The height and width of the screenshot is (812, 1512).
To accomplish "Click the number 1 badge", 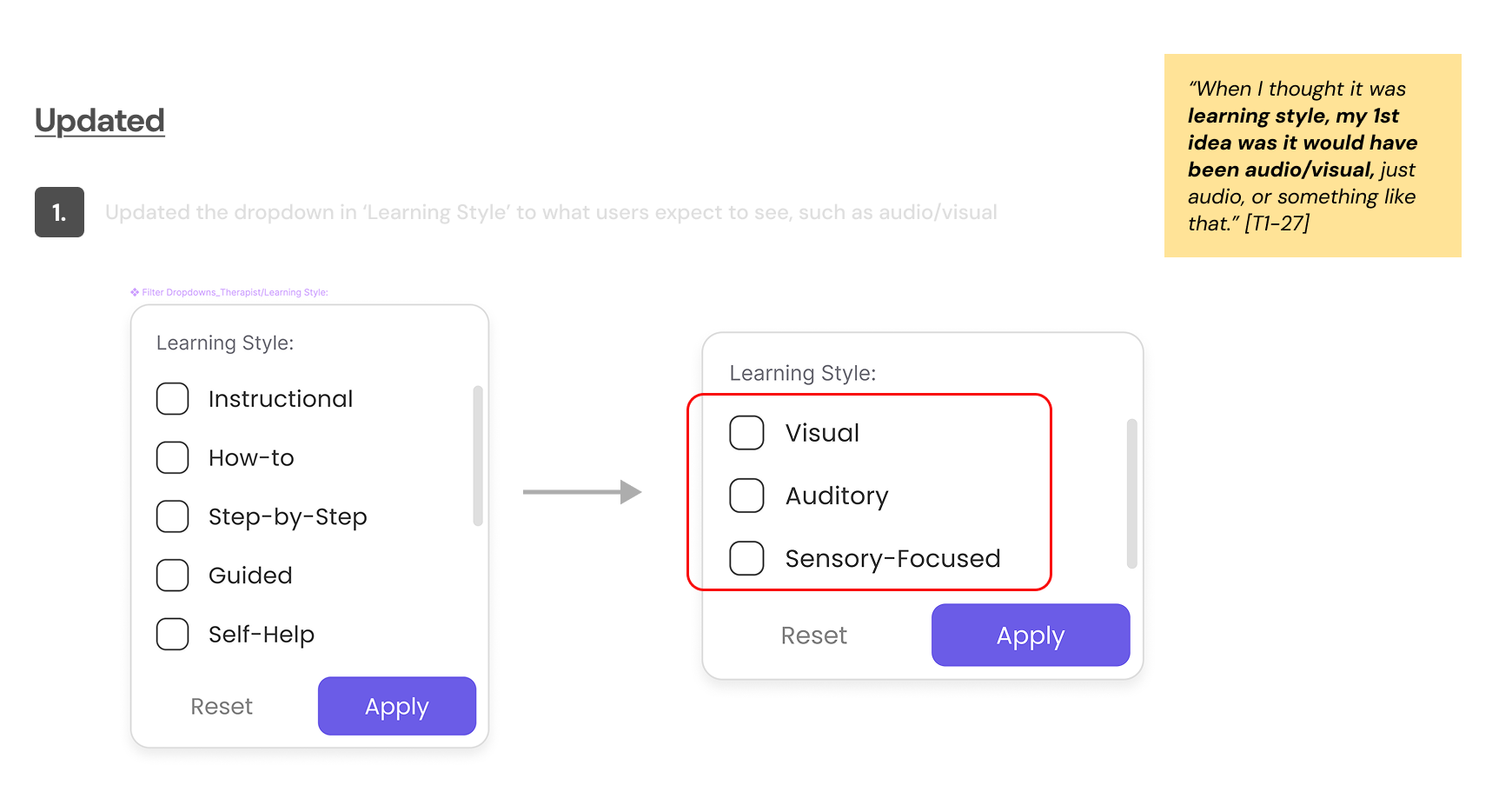I will (59, 212).
